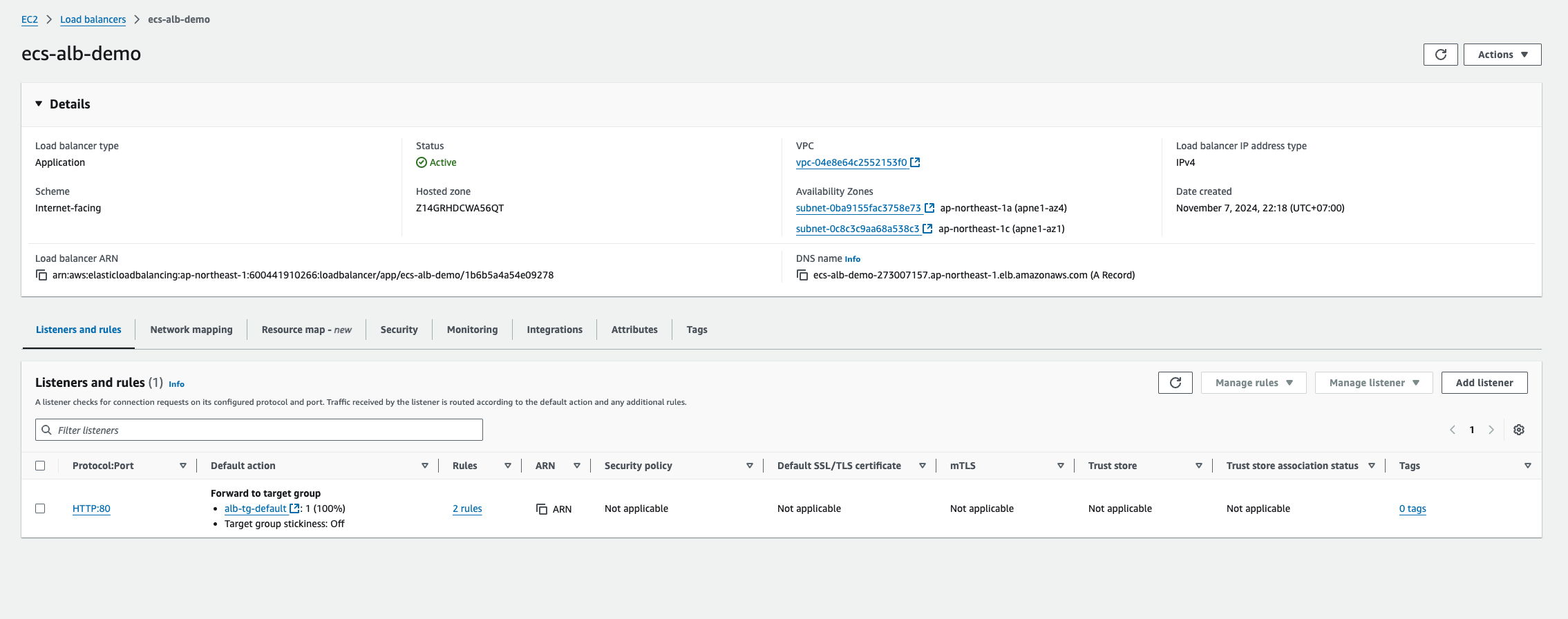1568x619 pixels.
Task: Select all listeners checkbox
Action: pos(40,466)
